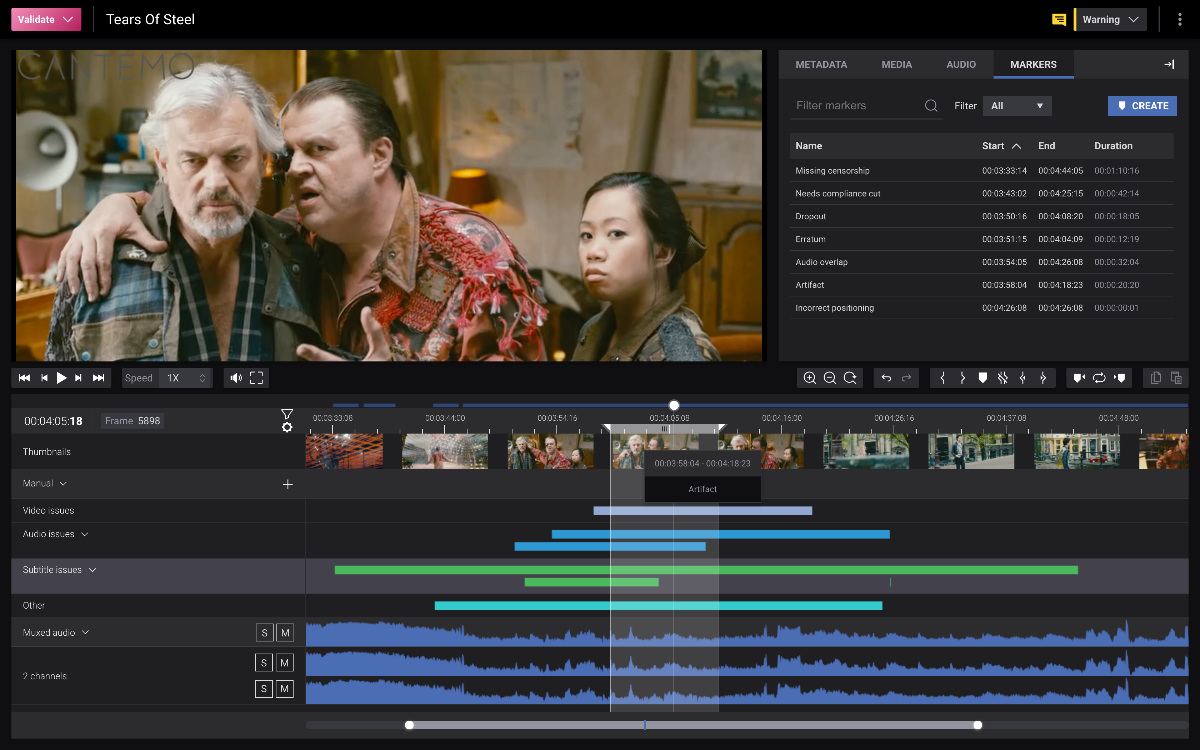Expand the Audio issues track
Image resolution: width=1200 pixels, height=750 pixels.
(x=85, y=535)
